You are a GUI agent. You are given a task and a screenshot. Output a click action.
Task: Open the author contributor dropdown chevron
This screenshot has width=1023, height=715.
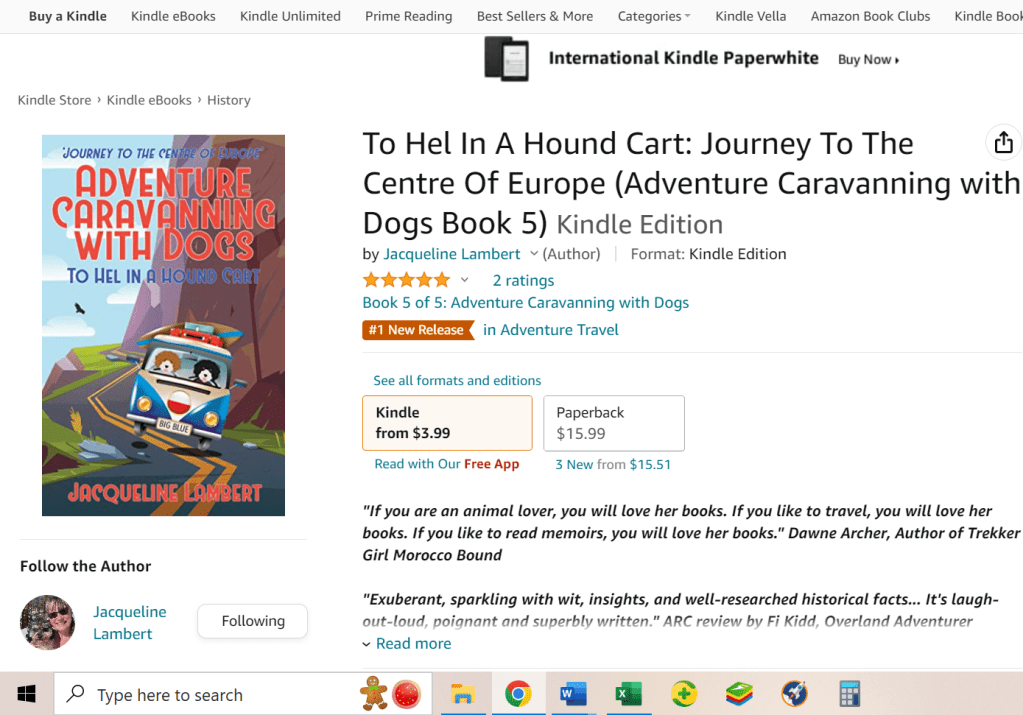534,254
